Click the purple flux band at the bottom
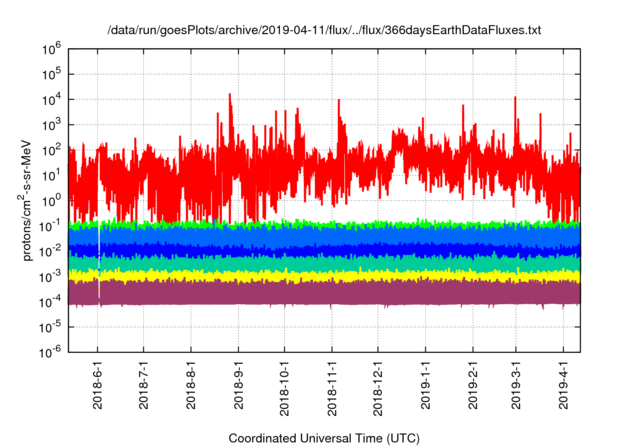The image size is (640, 448). pos(324,293)
